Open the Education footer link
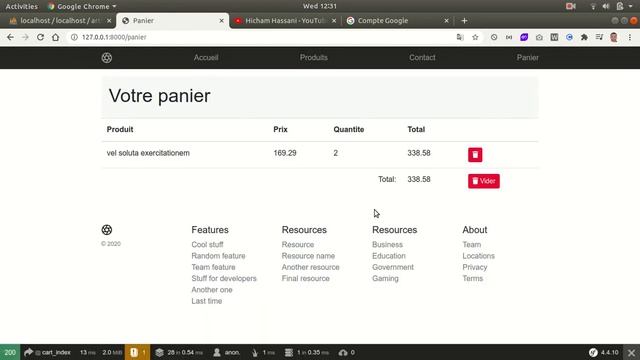 point(389,256)
